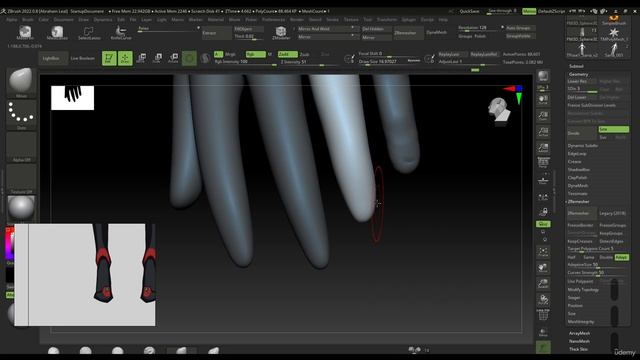Toggle the Zsub button
The height and width of the screenshot is (360, 640).
pyautogui.click(x=304, y=54)
